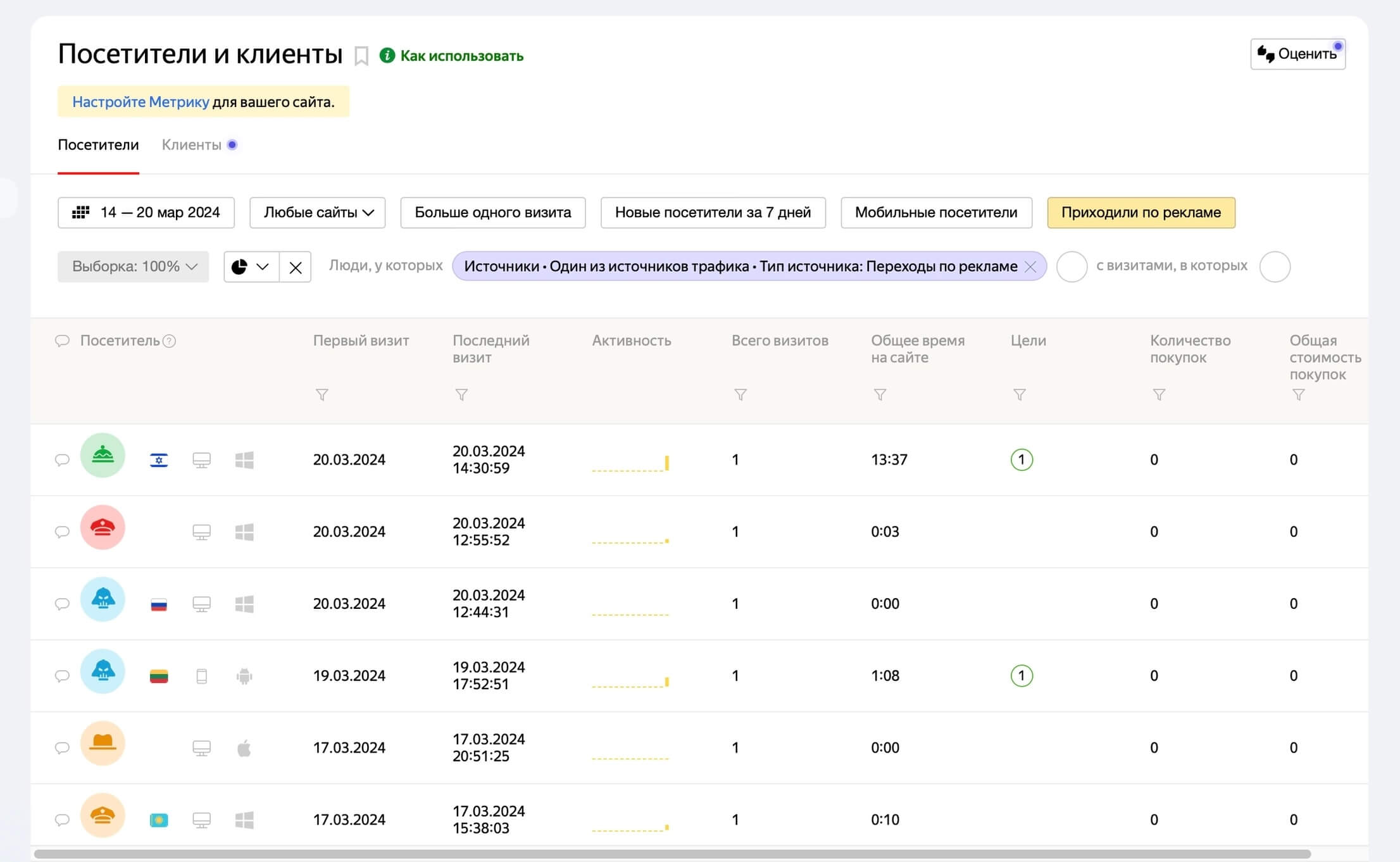This screenshot has width=1400, height=862.
Task: Apply the 'Мобильные посетители' preset filter
Action: click(x=937, y=213)
